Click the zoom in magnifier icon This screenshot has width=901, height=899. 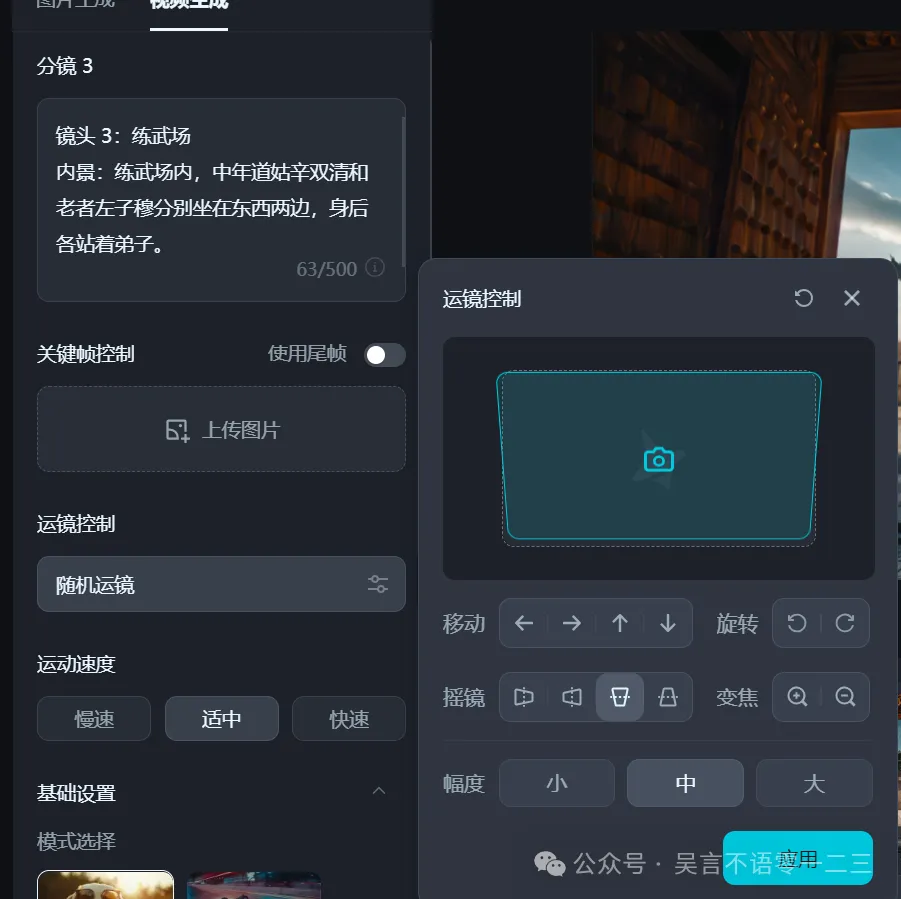click(797, 697)
